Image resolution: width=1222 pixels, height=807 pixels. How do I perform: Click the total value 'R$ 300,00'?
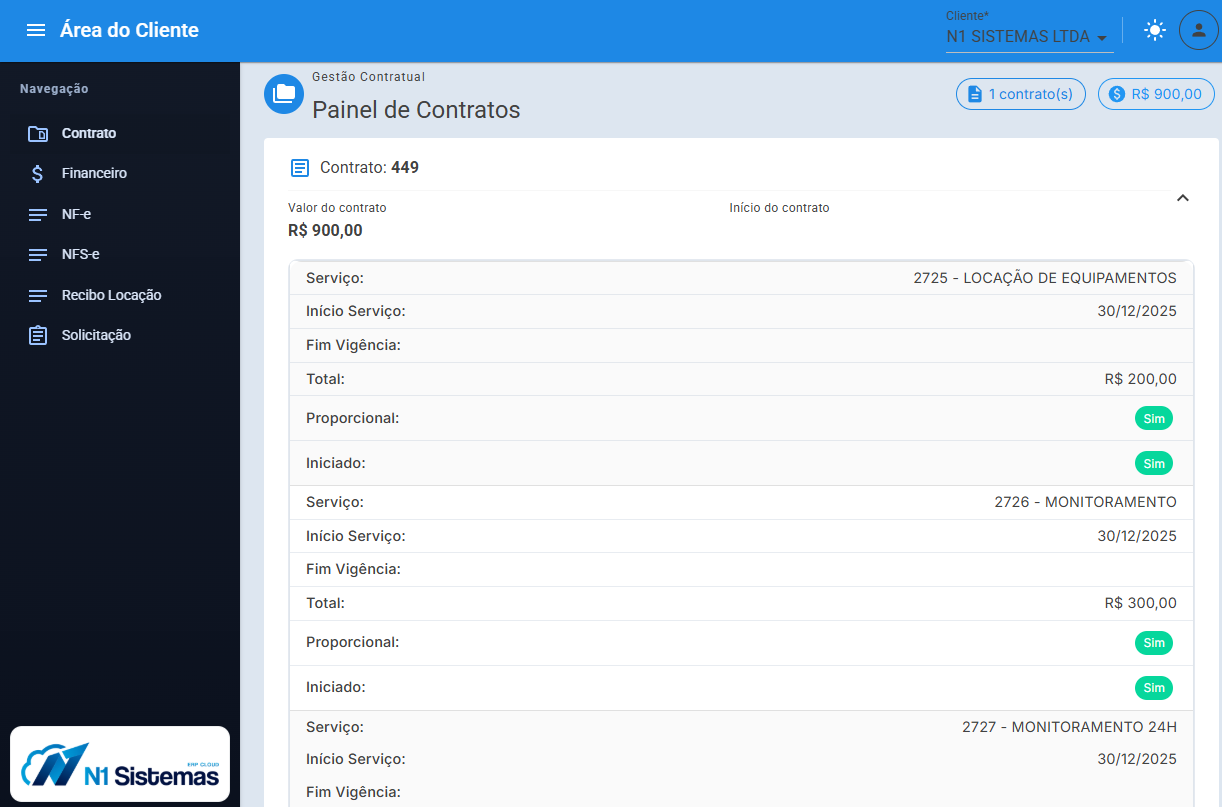tap(1141, 603)
